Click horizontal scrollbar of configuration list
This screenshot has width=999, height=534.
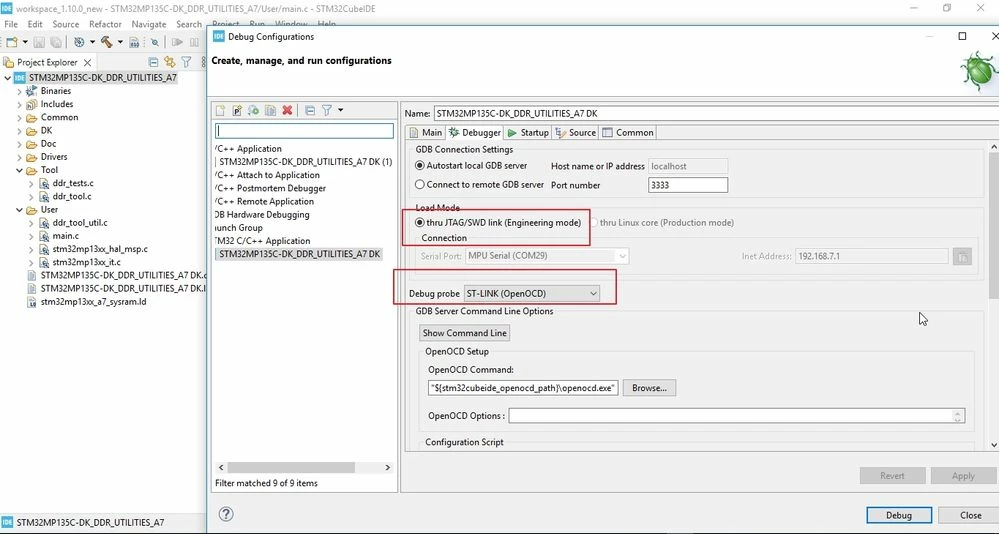(x=291, y=467)
